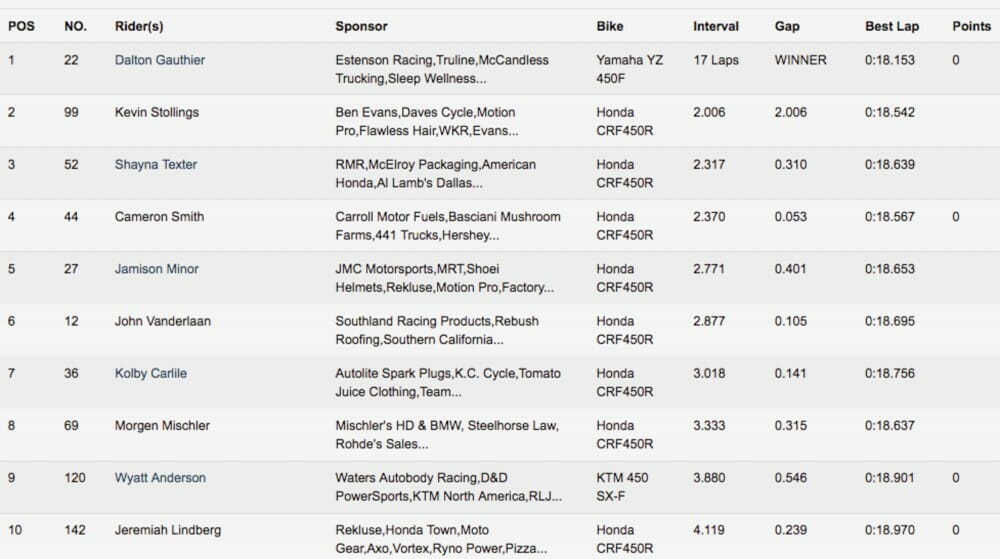Select Jeremiah Lindberg's rider name
Screen dimensions: 1000x559
[168, 530]
